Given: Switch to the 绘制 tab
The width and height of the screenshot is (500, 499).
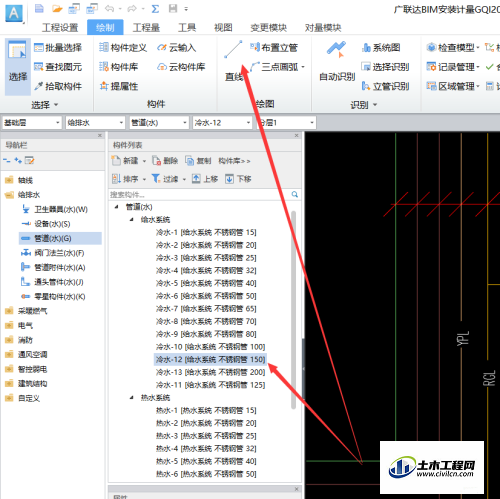Looking at the screenshot, I should click(x=105, y=27).
